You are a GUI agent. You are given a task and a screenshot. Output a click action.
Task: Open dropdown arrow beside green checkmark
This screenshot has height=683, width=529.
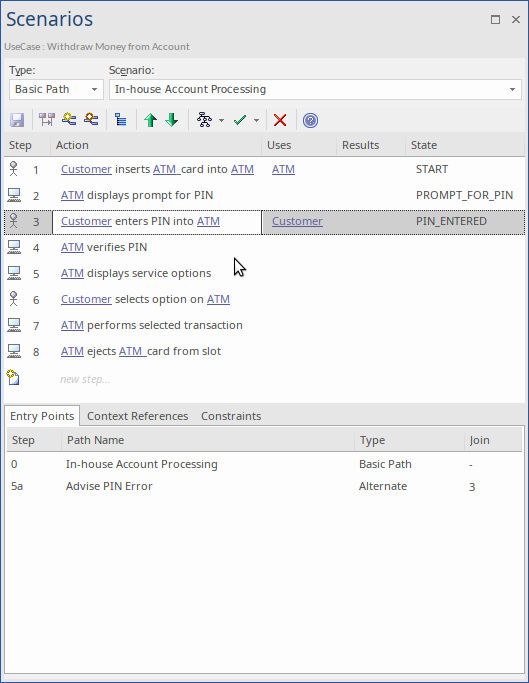tap(256, 120)
